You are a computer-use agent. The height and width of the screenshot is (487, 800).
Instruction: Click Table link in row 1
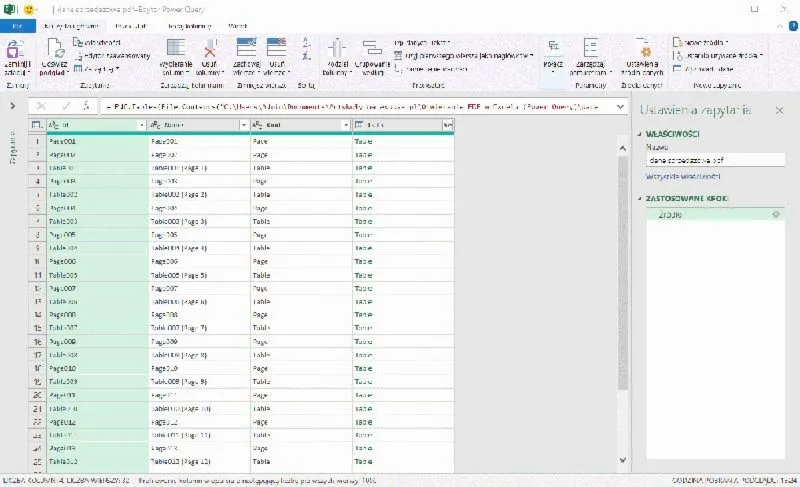(363, 141)
